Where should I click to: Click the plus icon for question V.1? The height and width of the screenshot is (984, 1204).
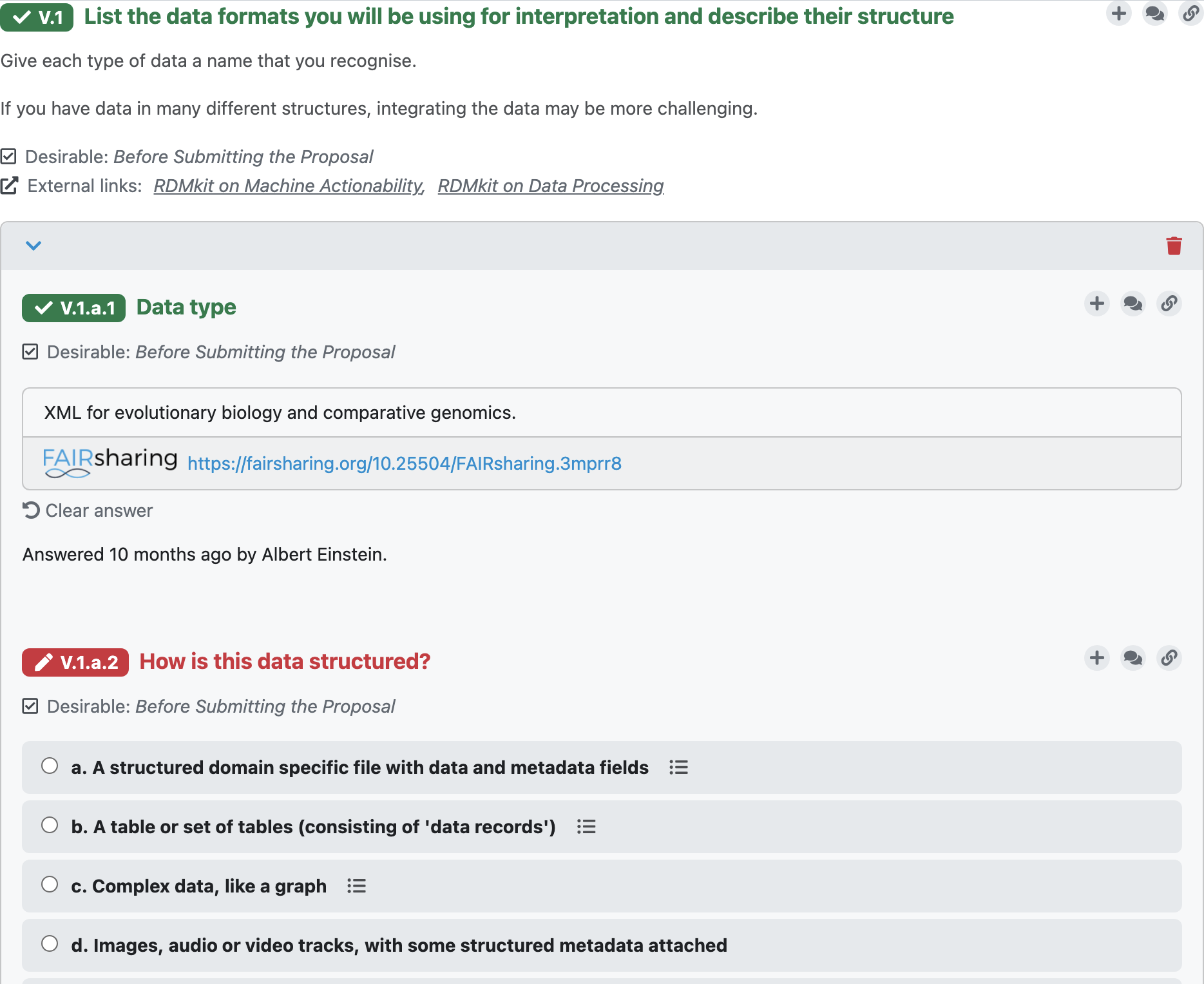coord(1119,14)
